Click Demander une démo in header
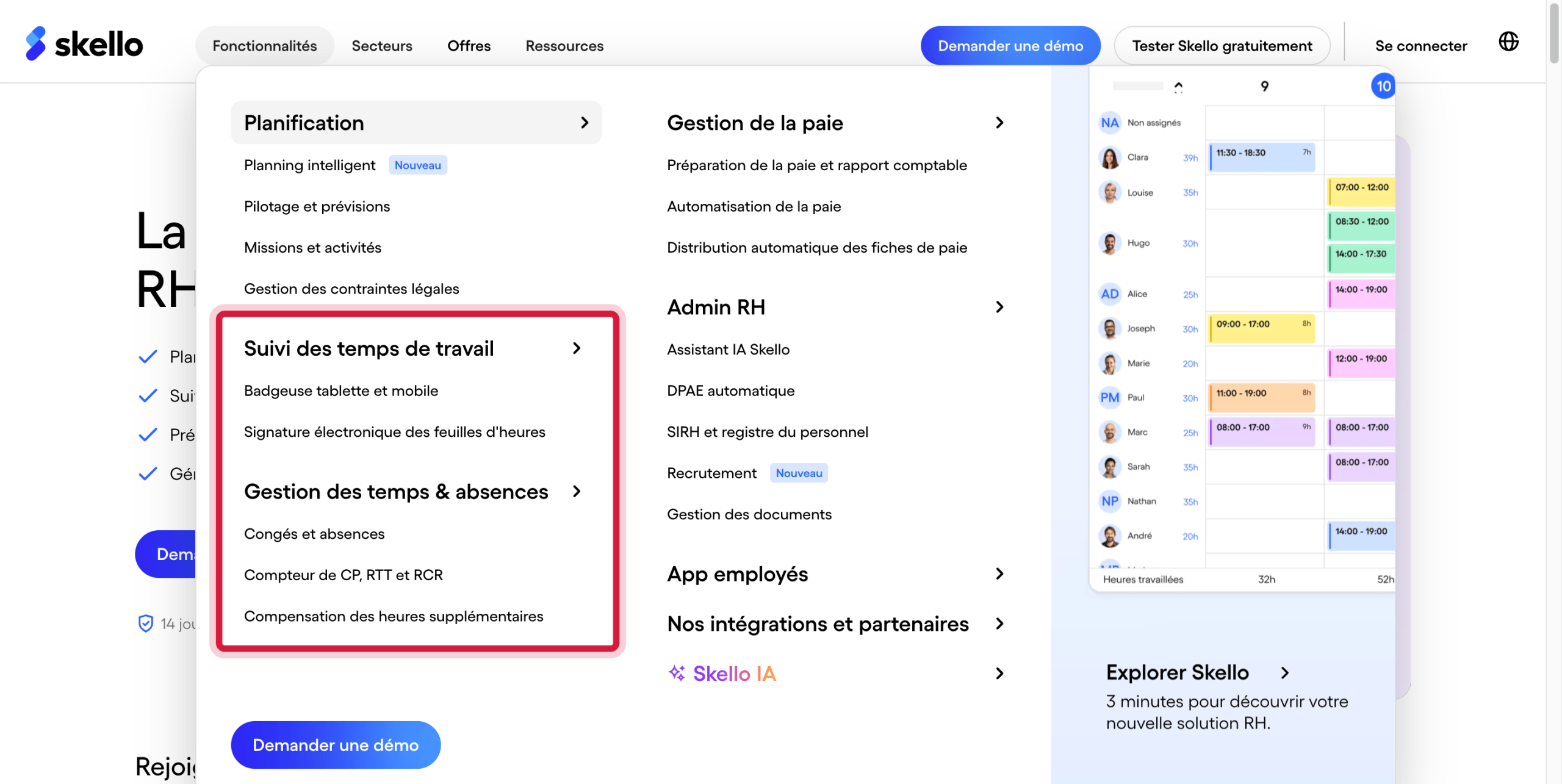 [1010, 46]
